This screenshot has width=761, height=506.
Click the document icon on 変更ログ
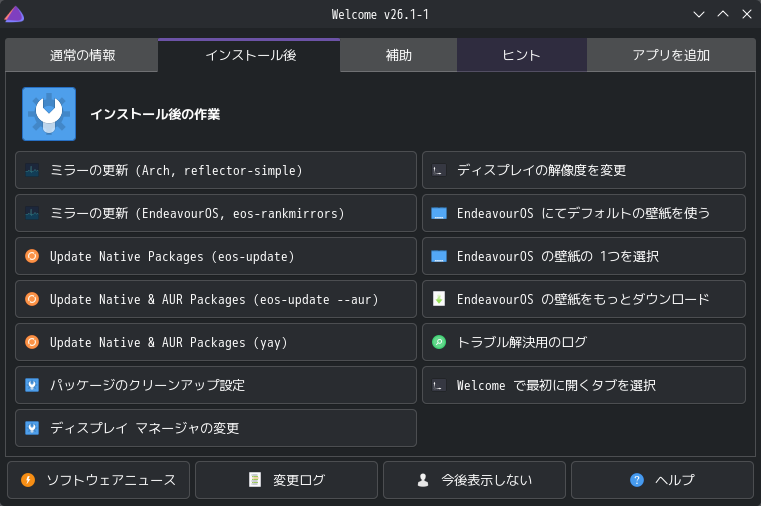point(255,480)
